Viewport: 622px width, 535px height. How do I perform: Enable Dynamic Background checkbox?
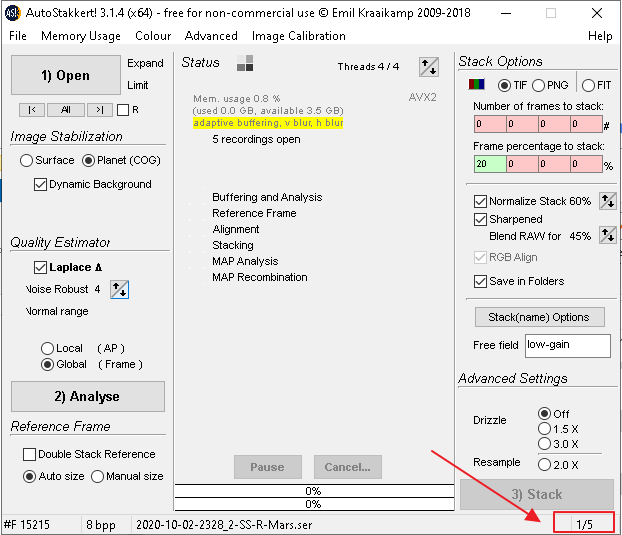pyautogui.click(x=41, y=184)
